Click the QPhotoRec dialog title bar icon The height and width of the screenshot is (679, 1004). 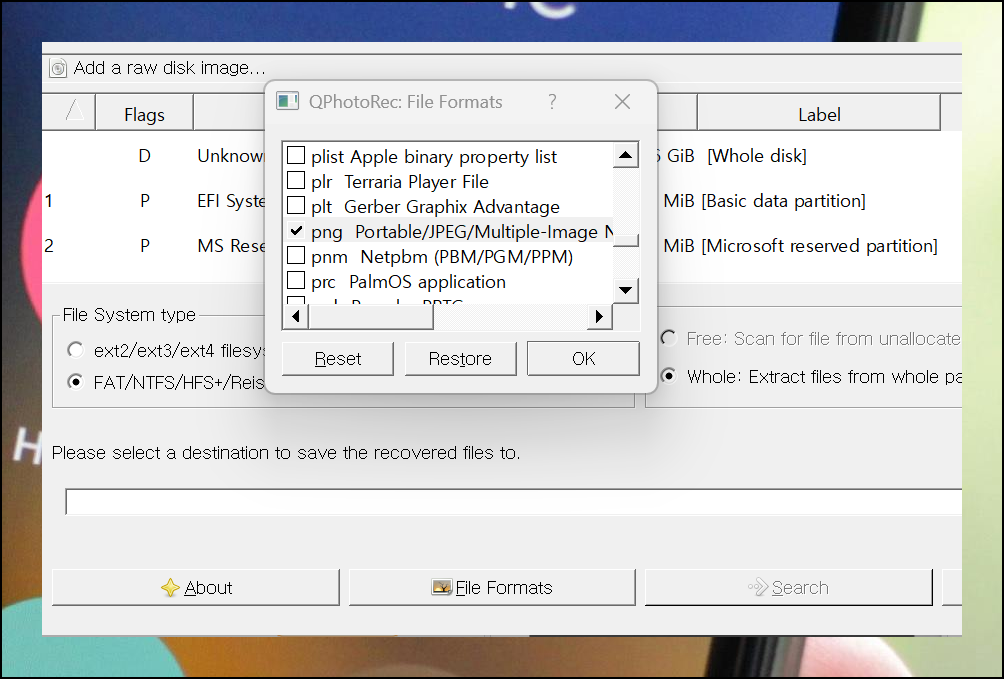click(287, 101)
